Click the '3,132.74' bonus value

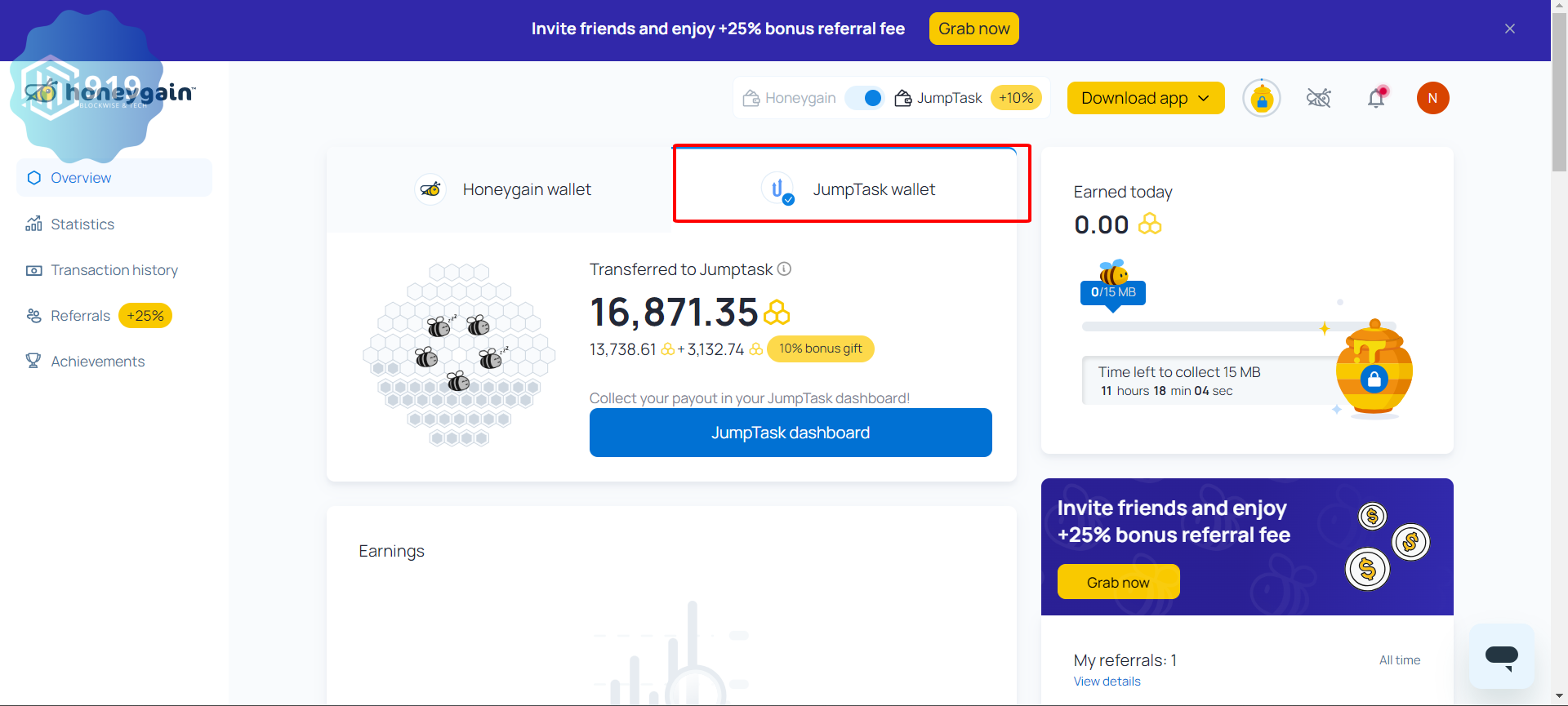point(715,349)
